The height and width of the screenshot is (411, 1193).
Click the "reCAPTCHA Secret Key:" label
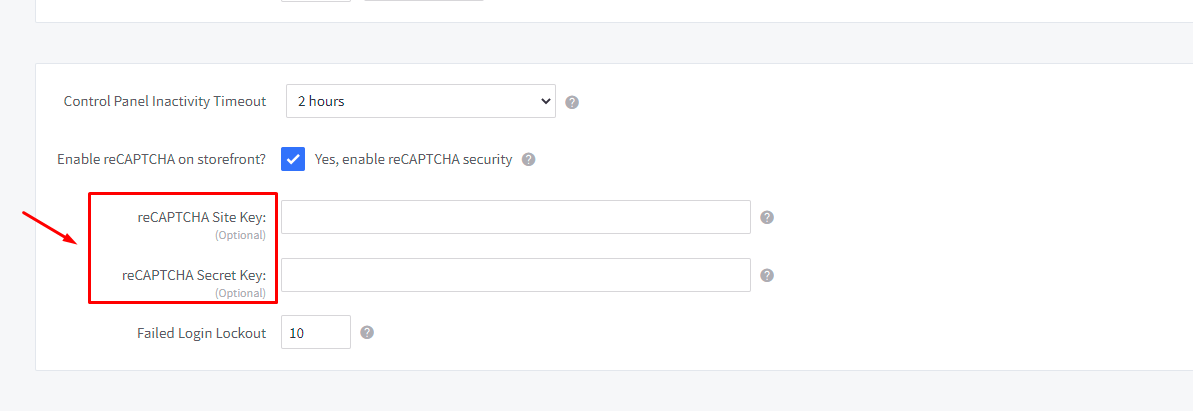(x=194, y=275)
